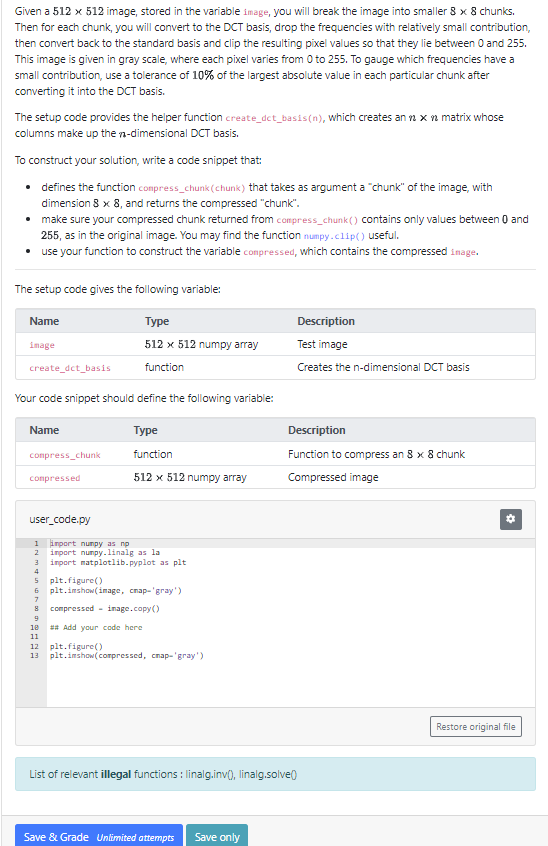The image size is (548, 846).
Task: Click the illegal functions notice box
Action: pyautogui.click(x=275, y=774)
